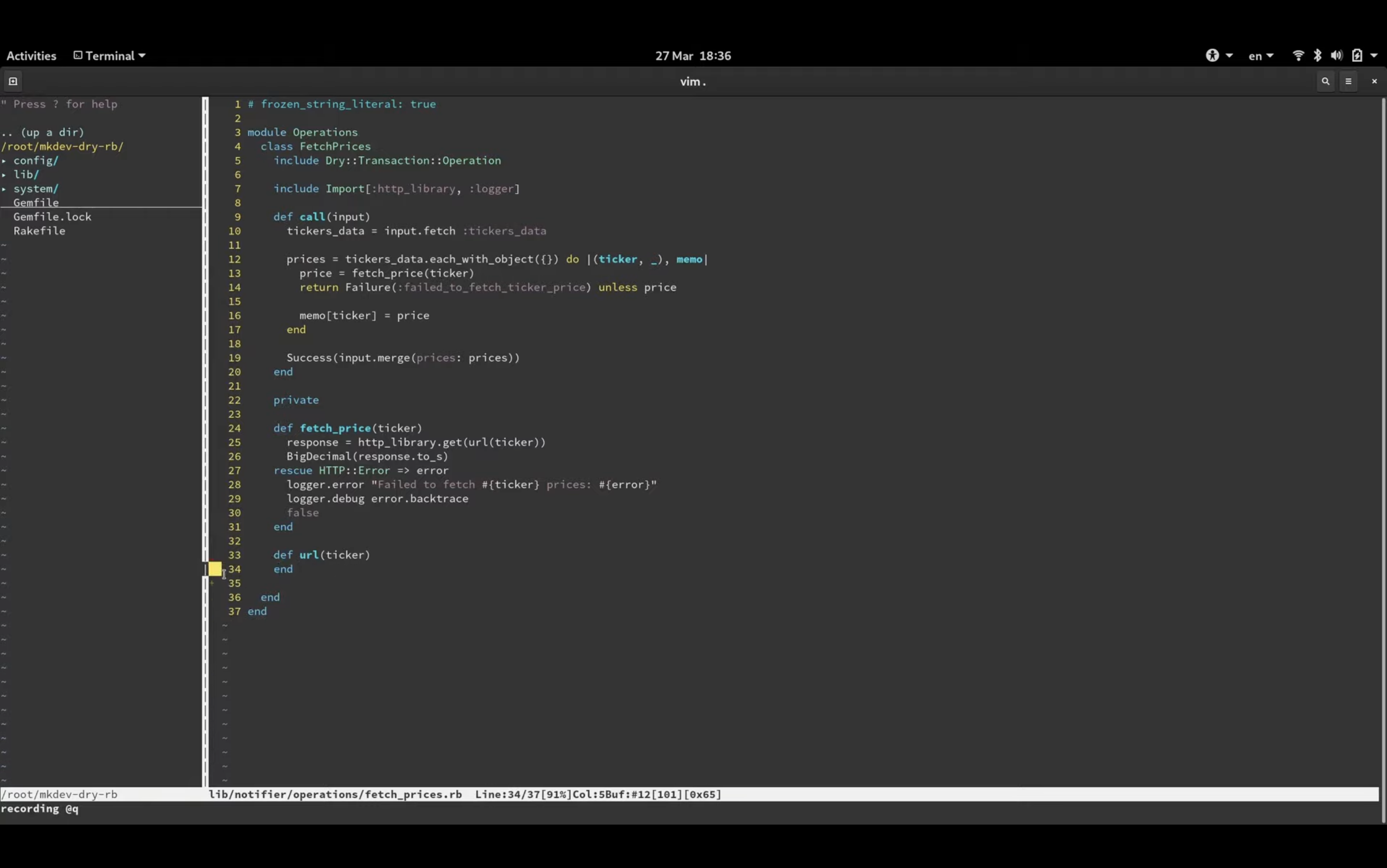Viewport: 1387px width, 868px height.
Task: Click the terminal scrollbar on right edge
Action: pyautogui.click(x=1383, y=459)
